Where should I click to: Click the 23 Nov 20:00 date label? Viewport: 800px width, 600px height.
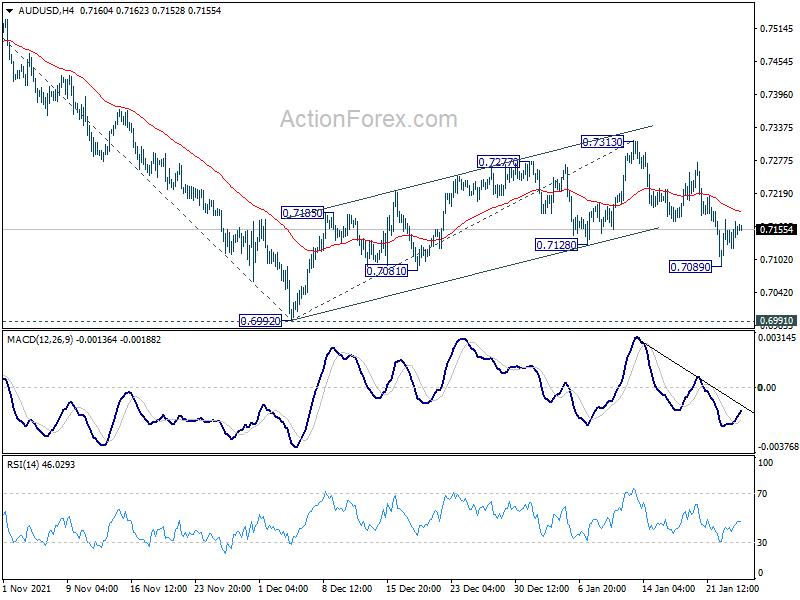point(222,588)
